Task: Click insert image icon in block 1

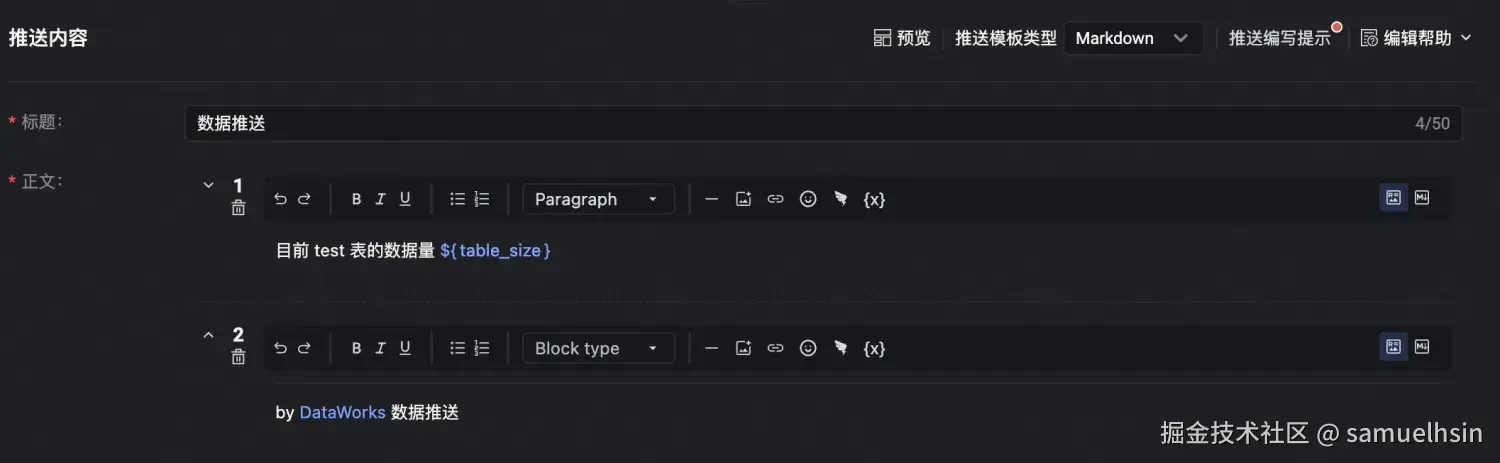Action: click(x=743, y=199)
